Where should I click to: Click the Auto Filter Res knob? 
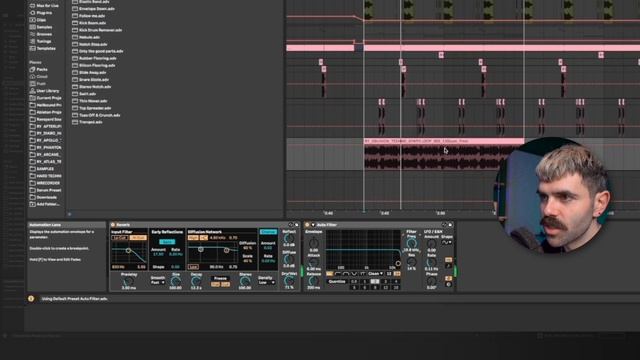411,262
